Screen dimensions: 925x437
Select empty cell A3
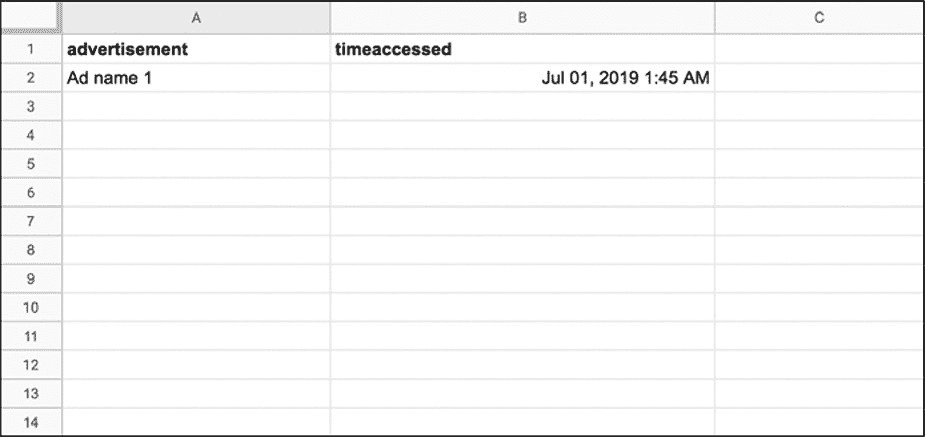click(196, 106)
